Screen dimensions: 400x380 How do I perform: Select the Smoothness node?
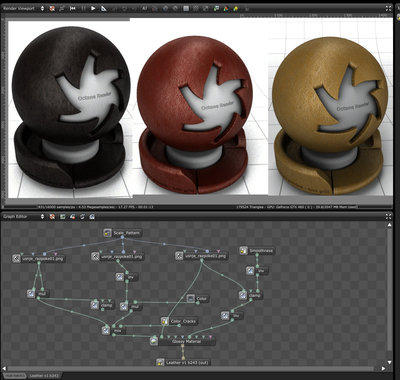pyautogui.click(x=257, y=251)
